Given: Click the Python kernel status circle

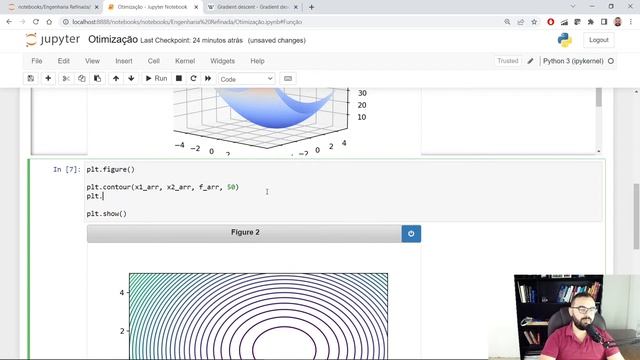Looking at the screenshot, I should [x=611, y=61].
